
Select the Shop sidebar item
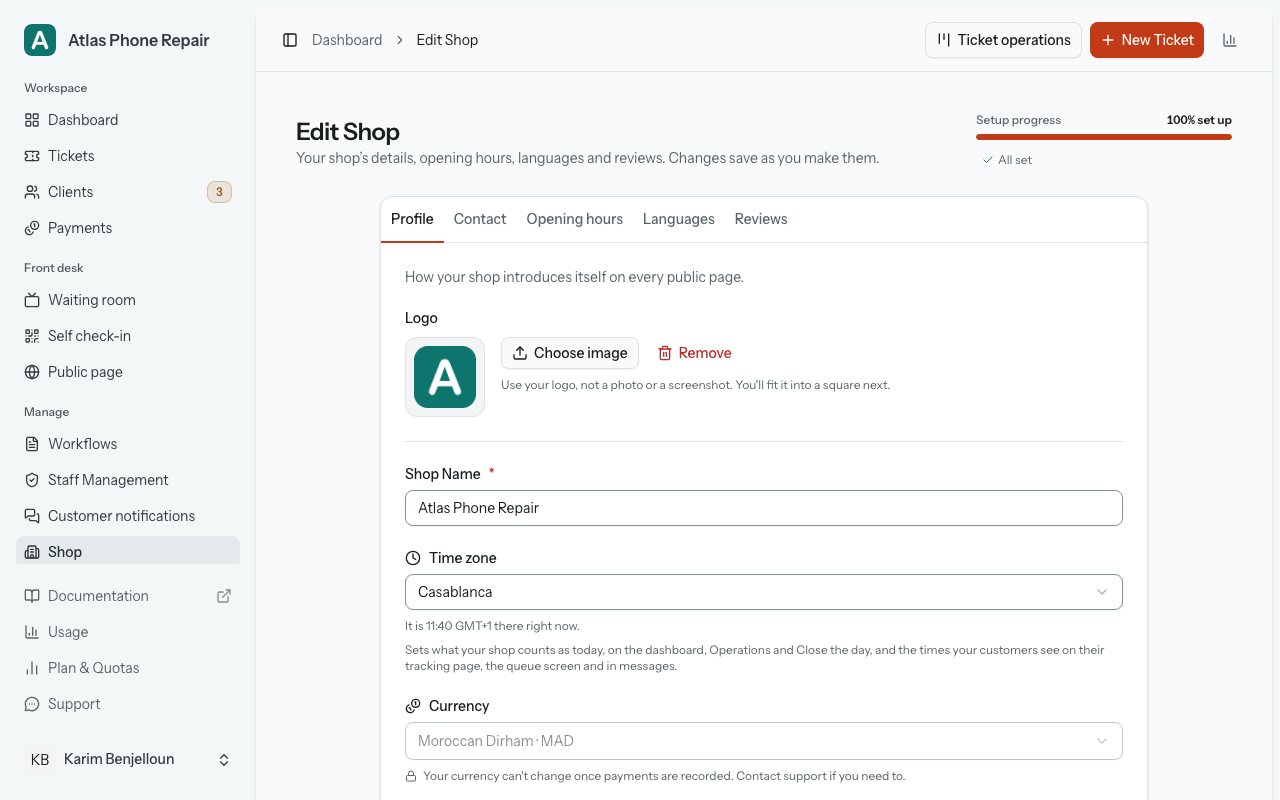128,552
